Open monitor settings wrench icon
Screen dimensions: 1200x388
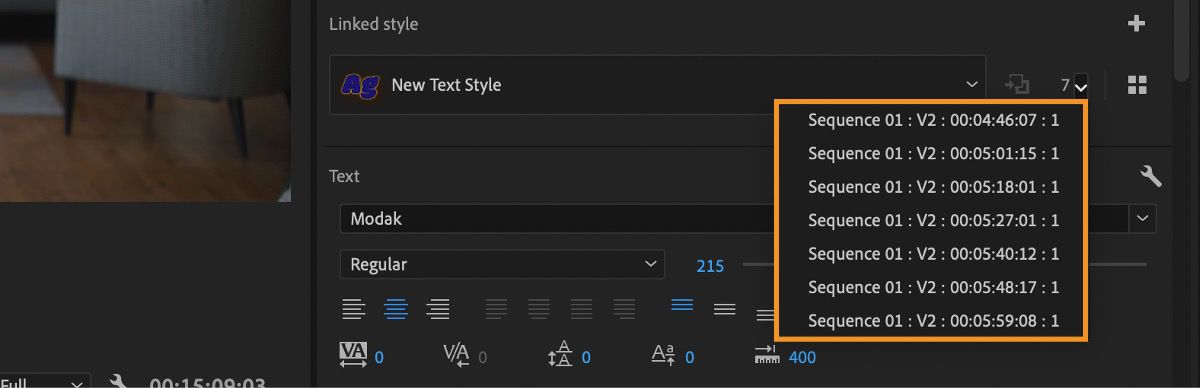pos(118,383)
